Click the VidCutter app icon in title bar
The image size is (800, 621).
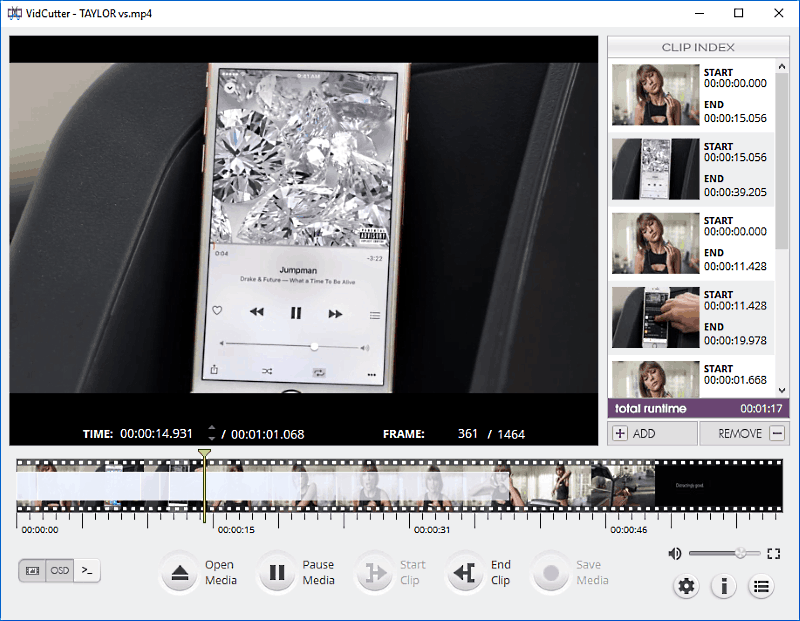tap(14, 13)
